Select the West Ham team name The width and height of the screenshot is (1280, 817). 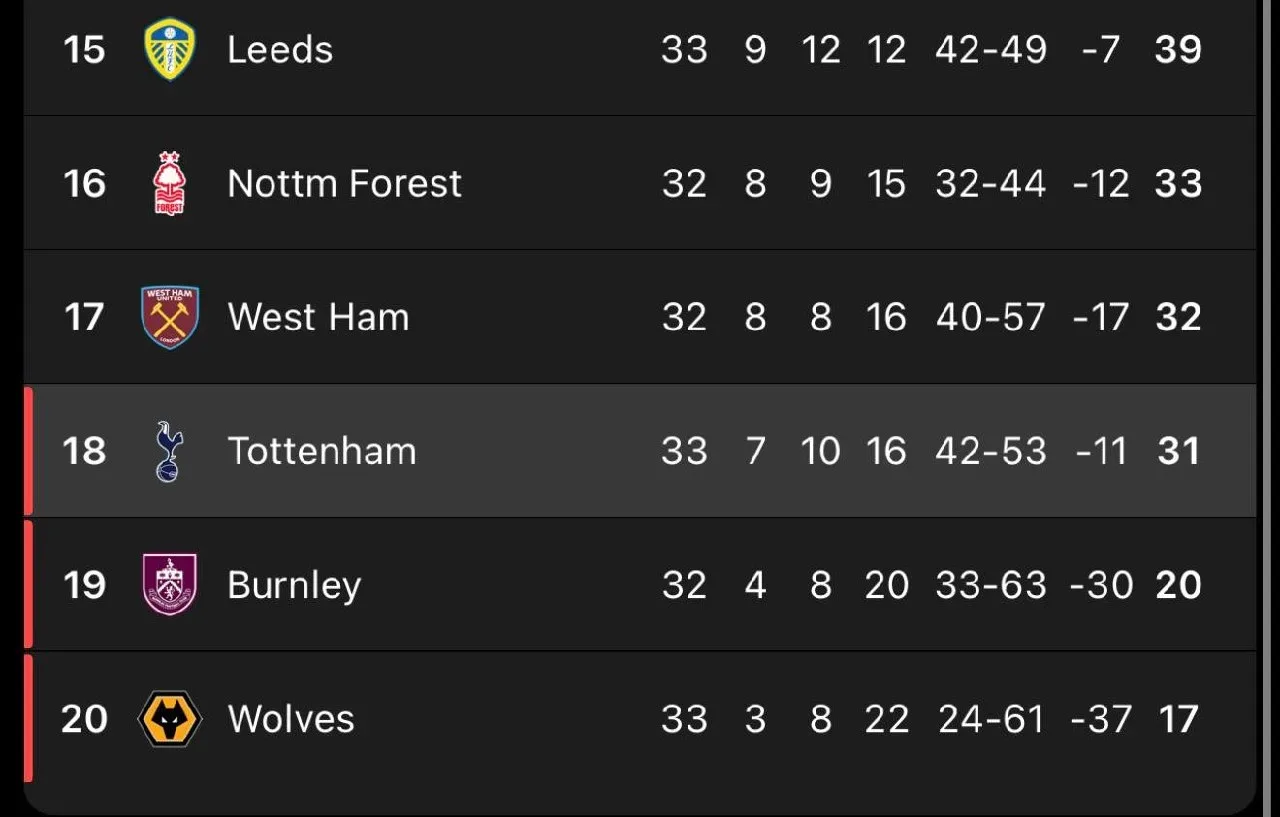click(318, 317)
